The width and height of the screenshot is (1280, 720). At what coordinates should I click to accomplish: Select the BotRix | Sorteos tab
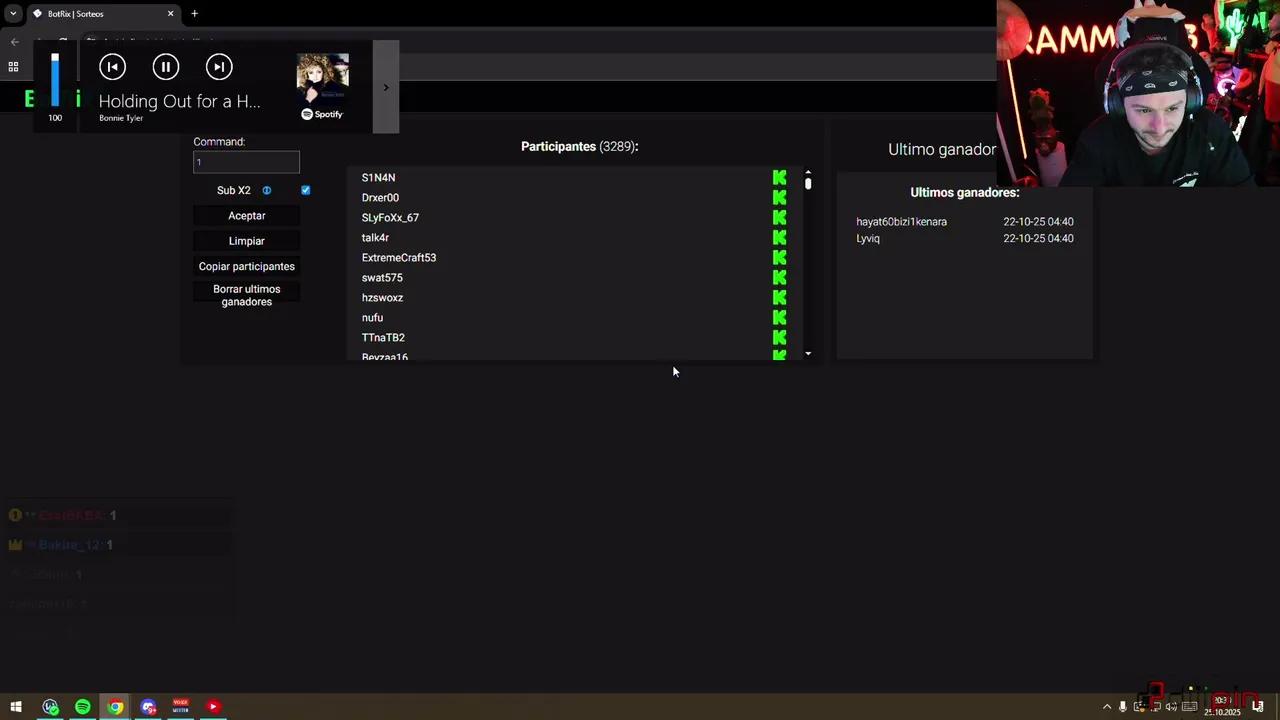pyautogui.click(x=98, y=14)
